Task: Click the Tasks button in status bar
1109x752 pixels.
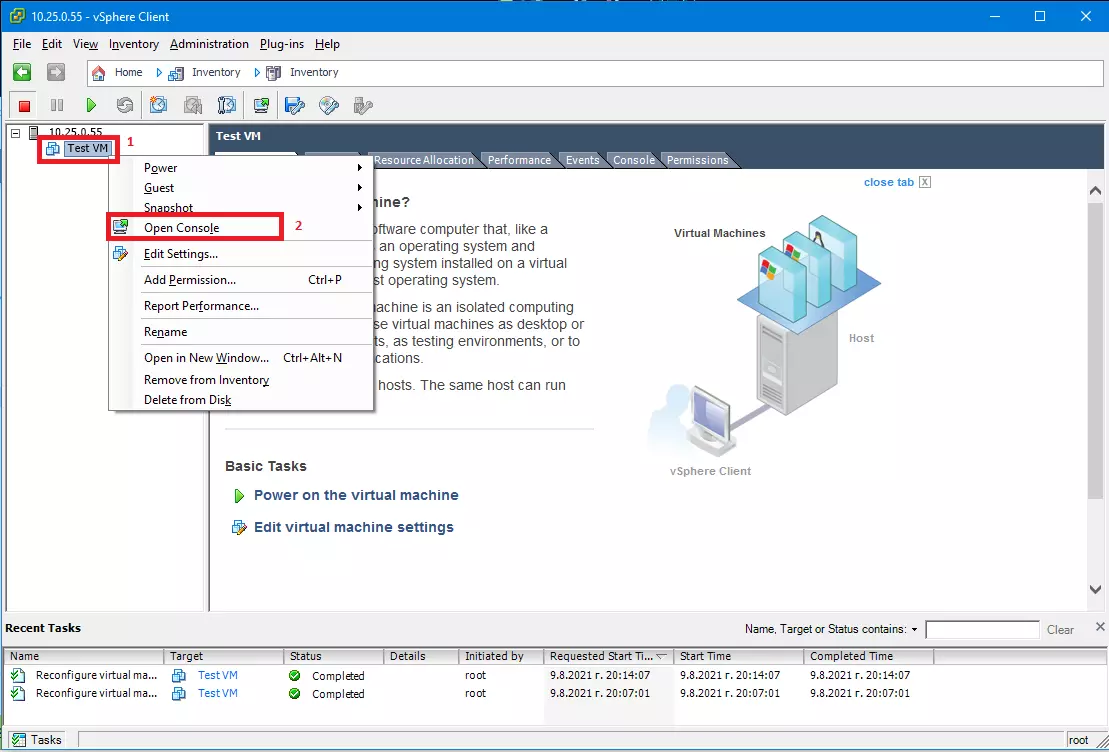Action: point(36,739)
